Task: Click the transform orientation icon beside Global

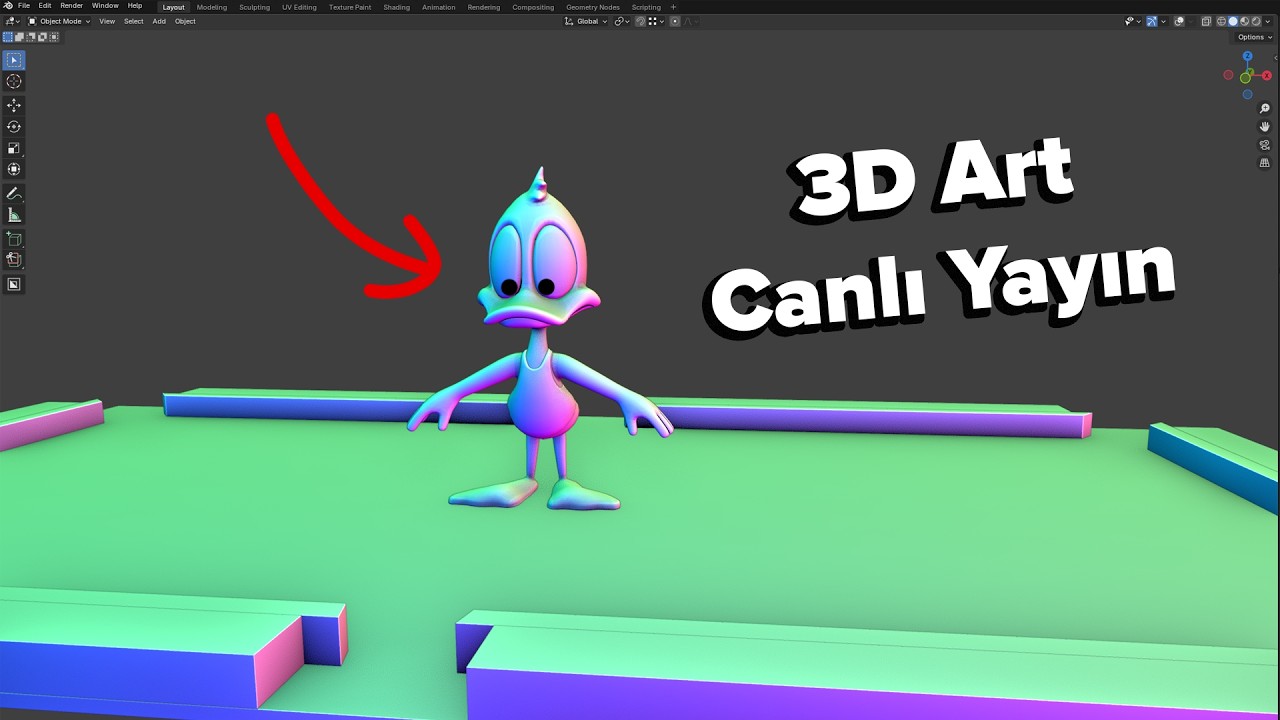Action: click(569, 21)
